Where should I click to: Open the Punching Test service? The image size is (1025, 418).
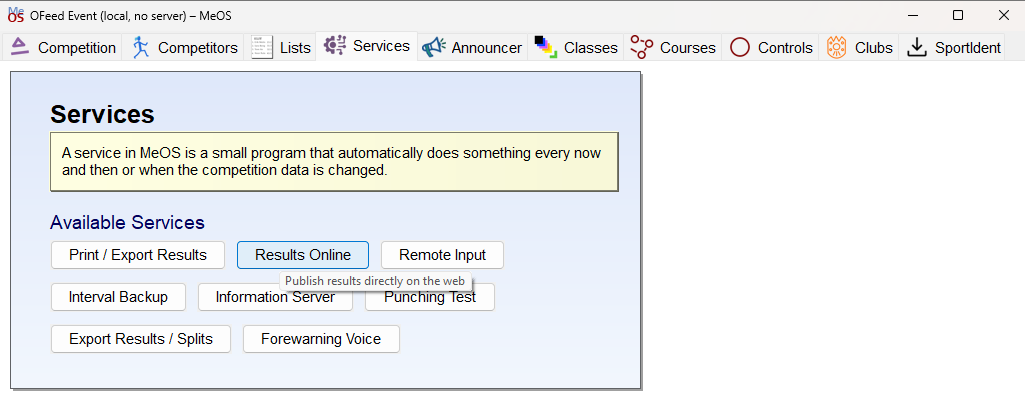[429, 298]
